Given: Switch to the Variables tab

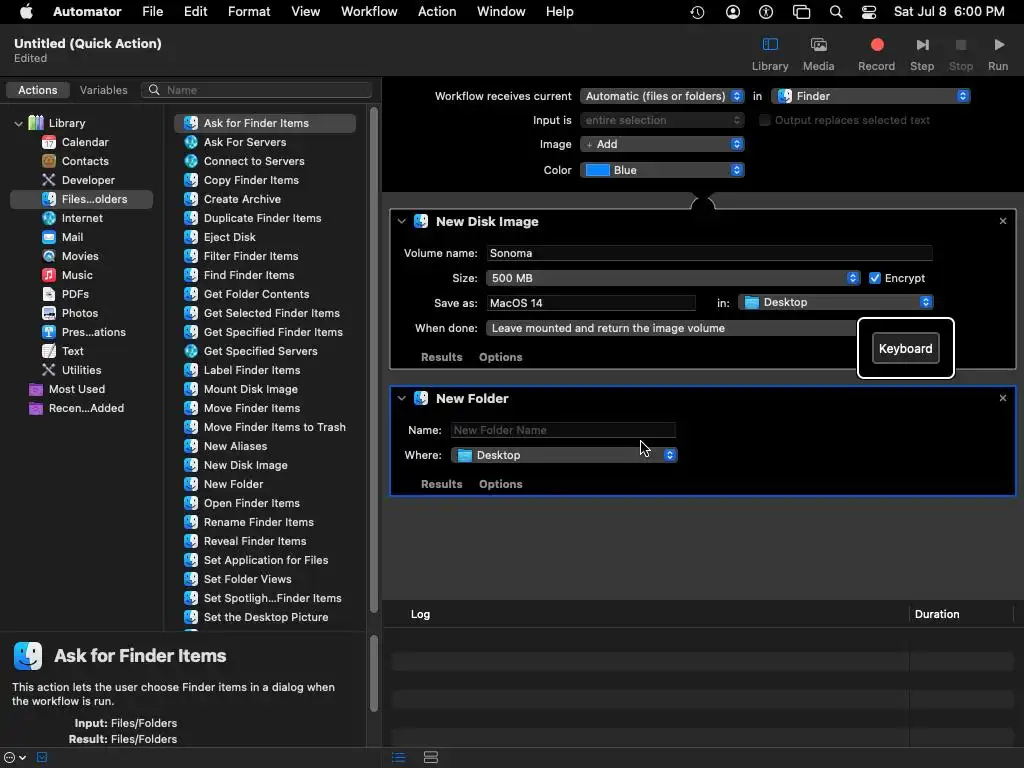Looking at the screenshot, I should (x=103, y=90).
